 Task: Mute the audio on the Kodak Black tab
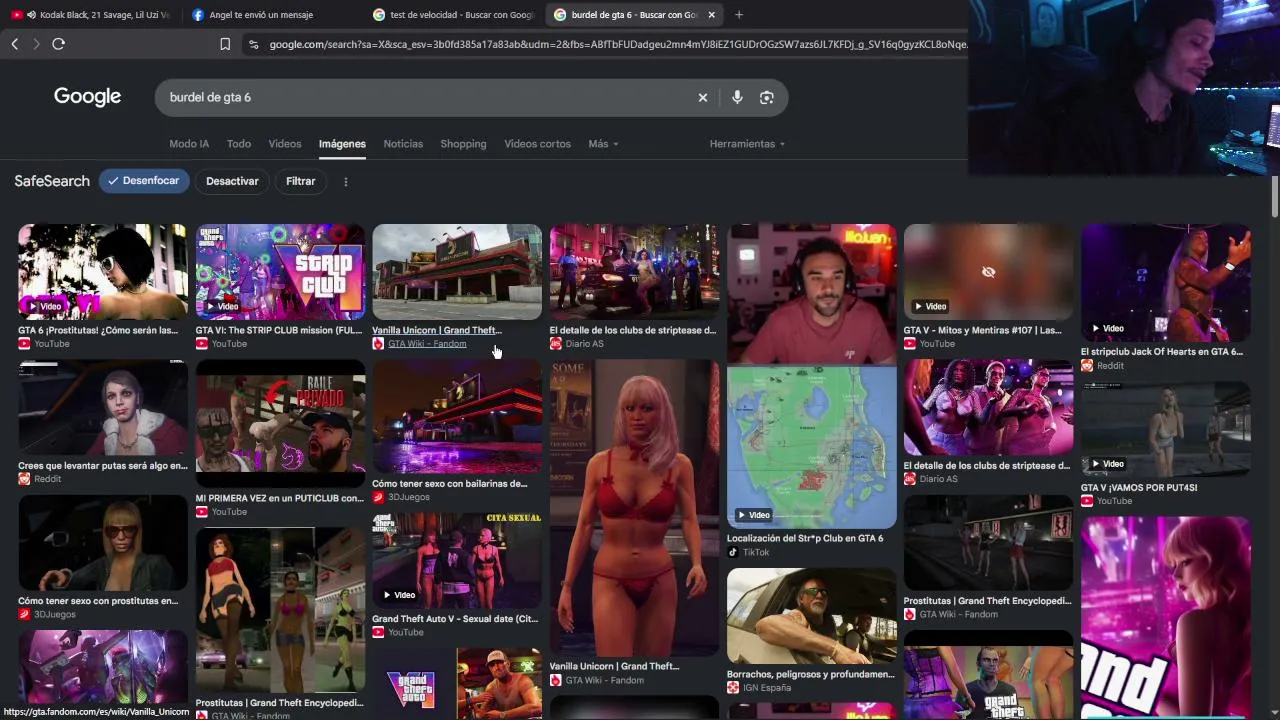[31, 15]
